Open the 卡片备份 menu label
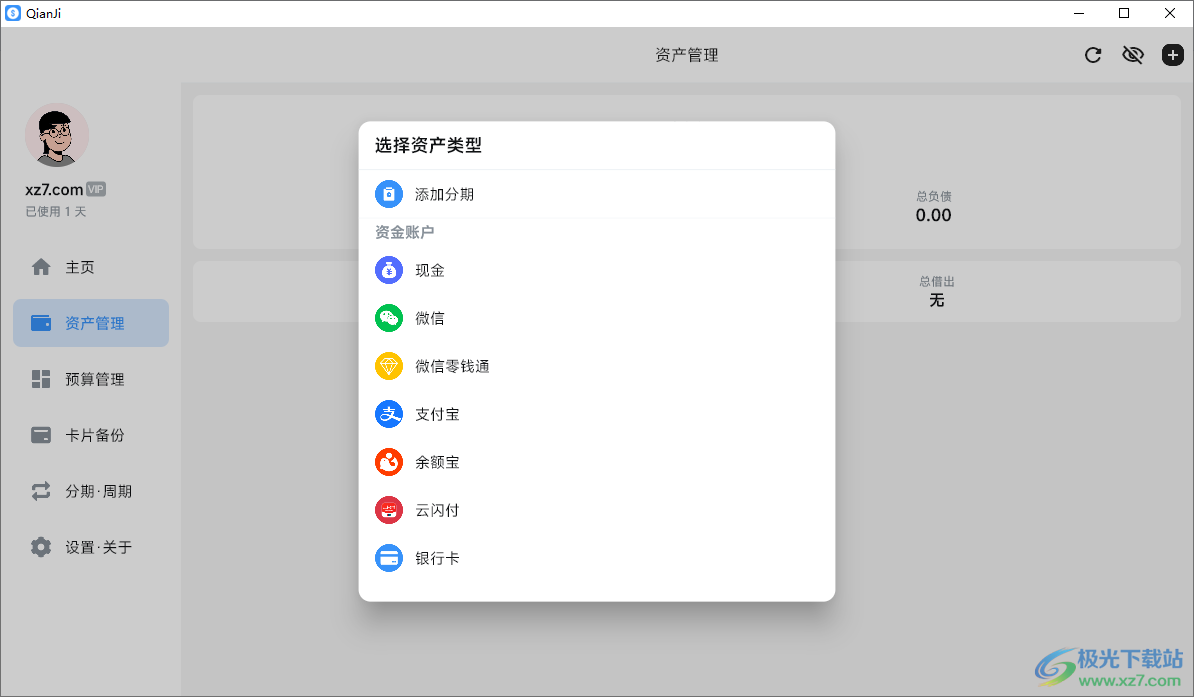 (x=94, y=436)
